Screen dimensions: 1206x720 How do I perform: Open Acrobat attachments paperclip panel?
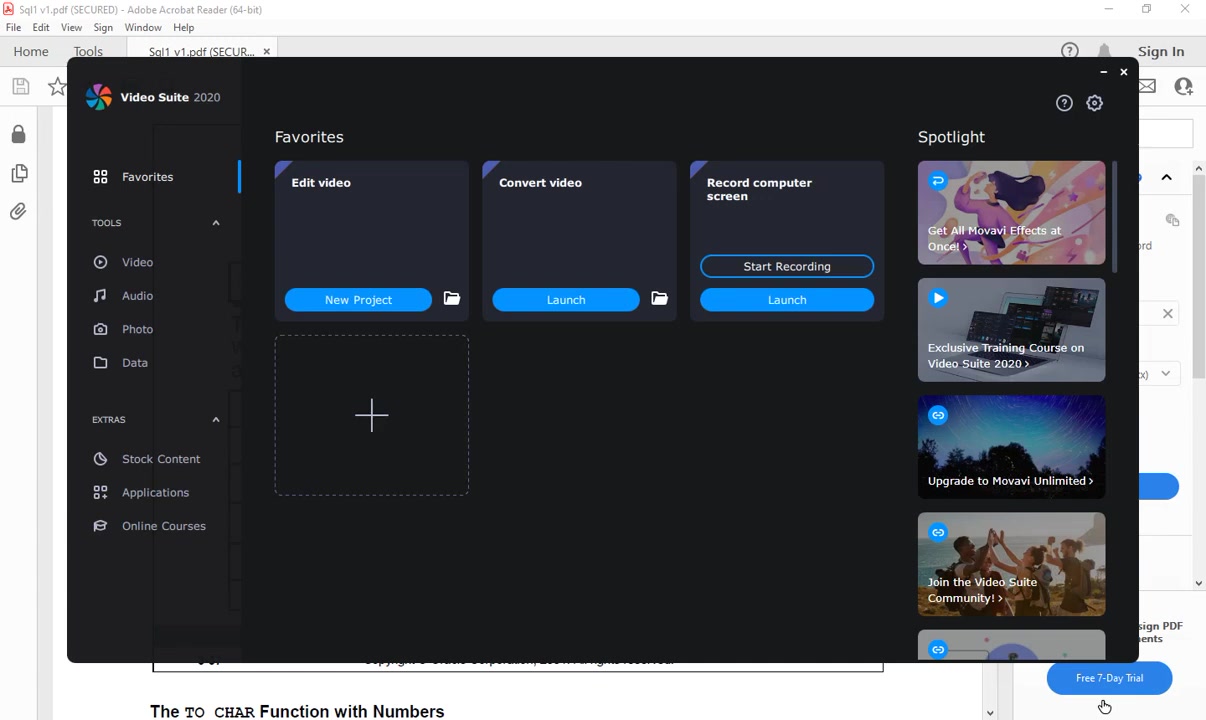18,212
